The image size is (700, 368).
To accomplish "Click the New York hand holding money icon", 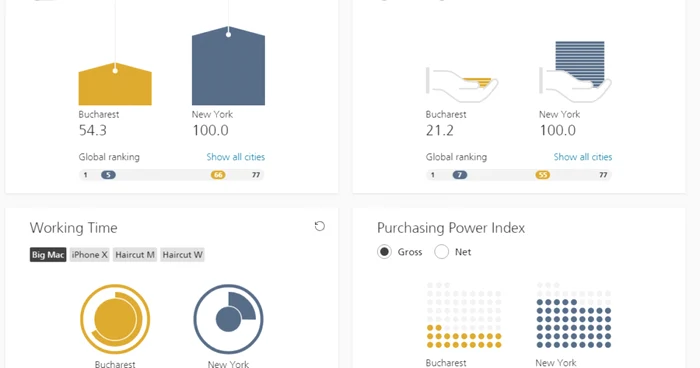I will coord(575,72).
